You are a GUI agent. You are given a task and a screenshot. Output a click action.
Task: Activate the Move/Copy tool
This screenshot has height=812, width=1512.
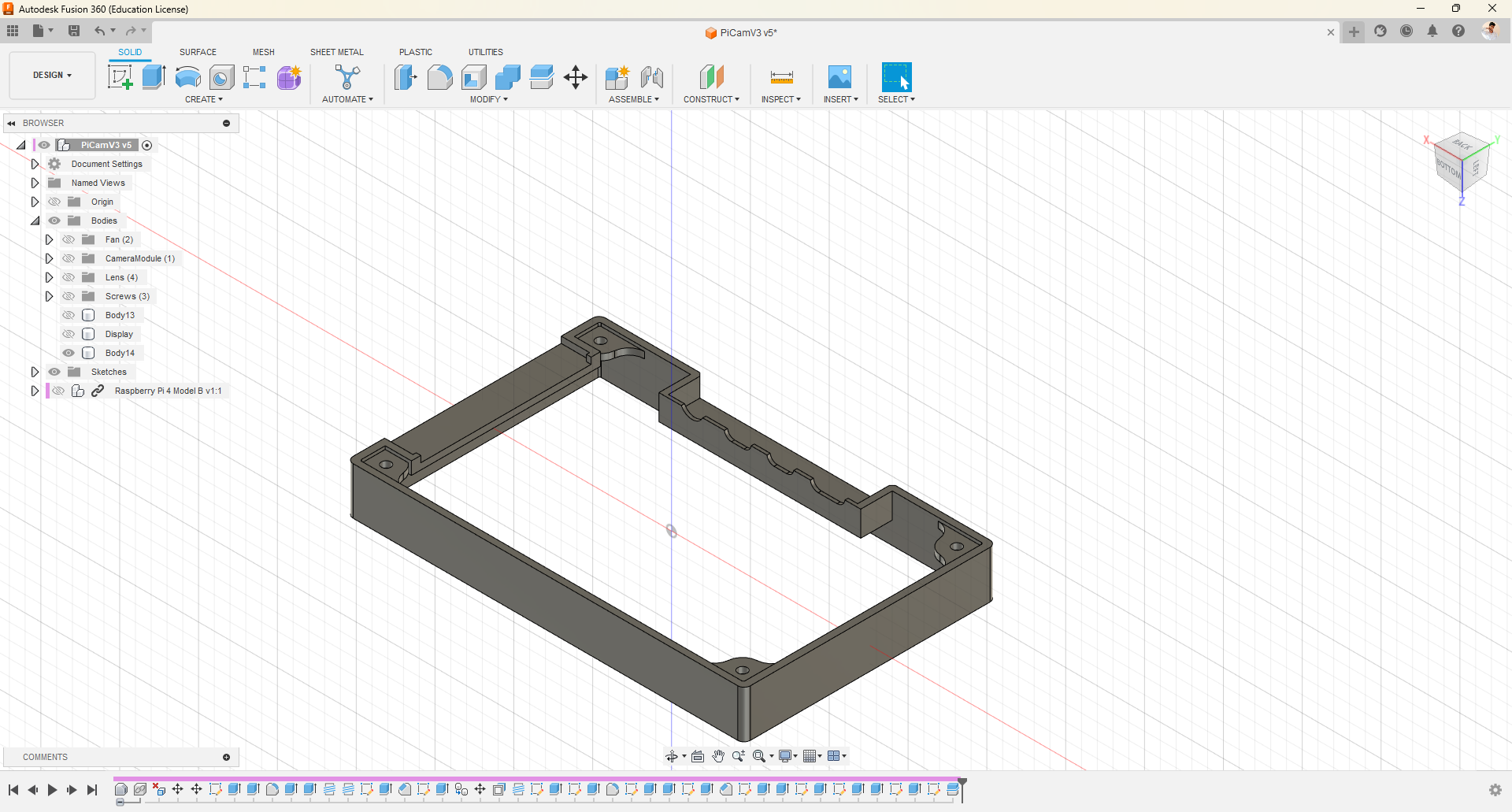tap(576, 77)
